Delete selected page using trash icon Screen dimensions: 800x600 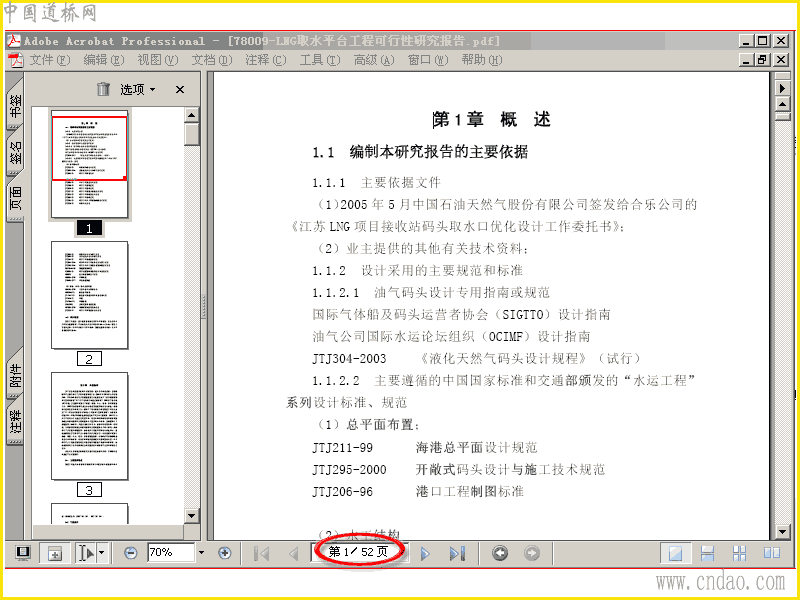[x=104, y=89]
